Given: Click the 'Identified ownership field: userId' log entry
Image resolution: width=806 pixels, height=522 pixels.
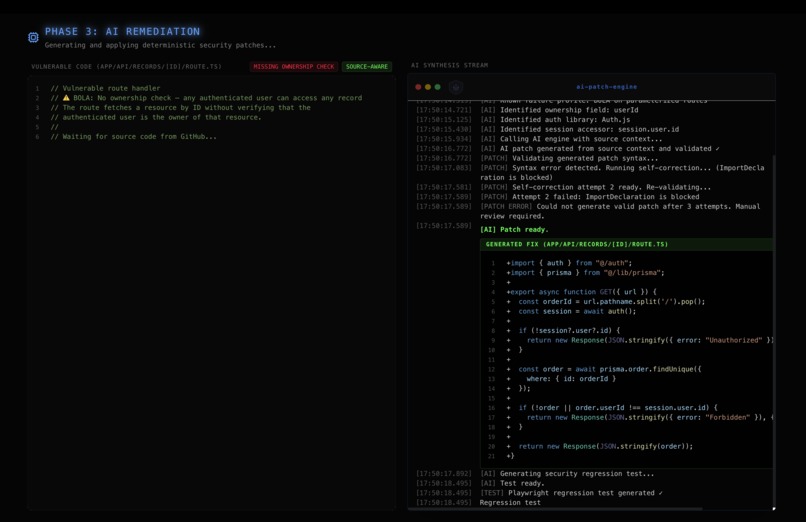Looking at the screenshot, I should coord(559,110).
